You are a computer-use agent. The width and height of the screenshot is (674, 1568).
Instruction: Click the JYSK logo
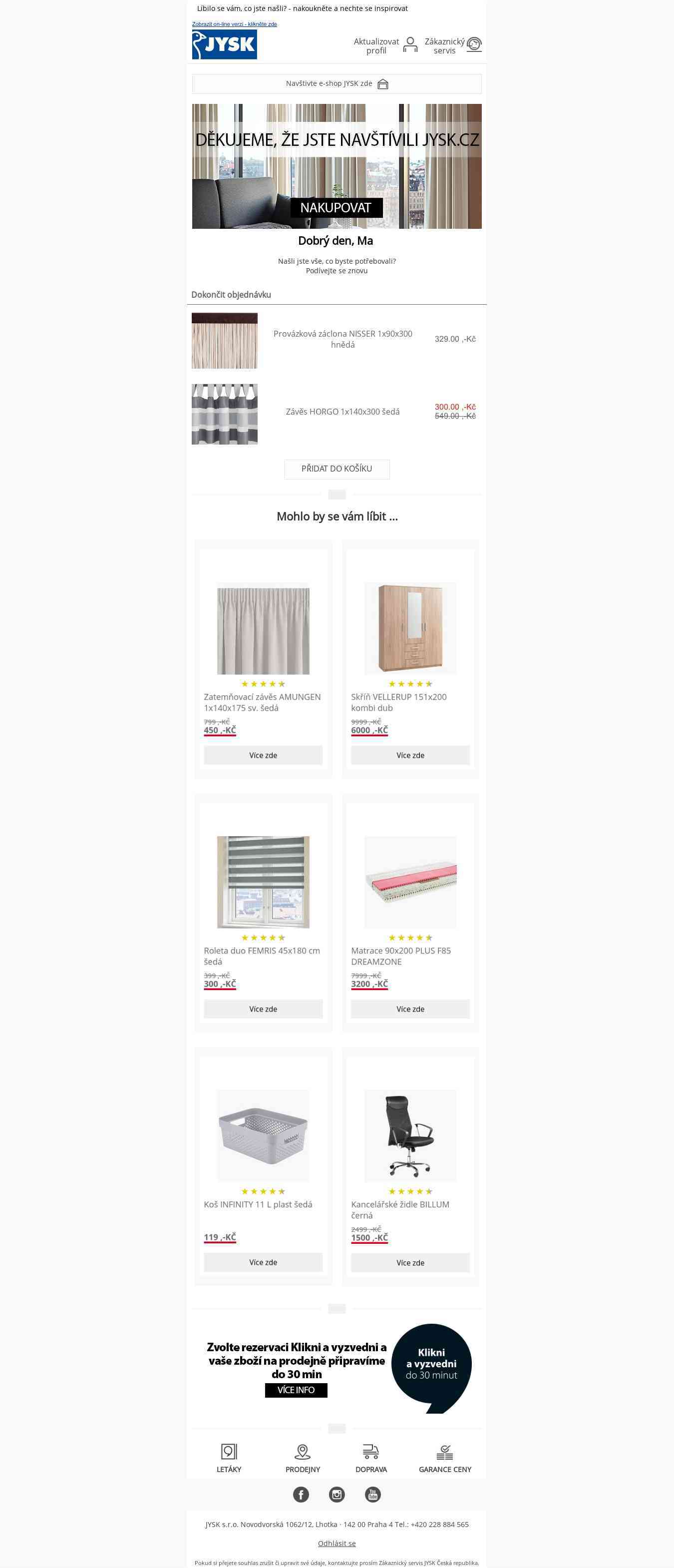(x=225, y=44)
